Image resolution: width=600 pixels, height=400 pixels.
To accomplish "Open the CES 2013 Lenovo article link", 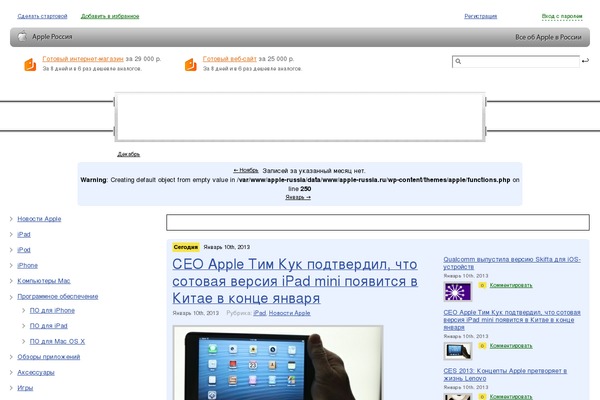I will click(505, 374).
